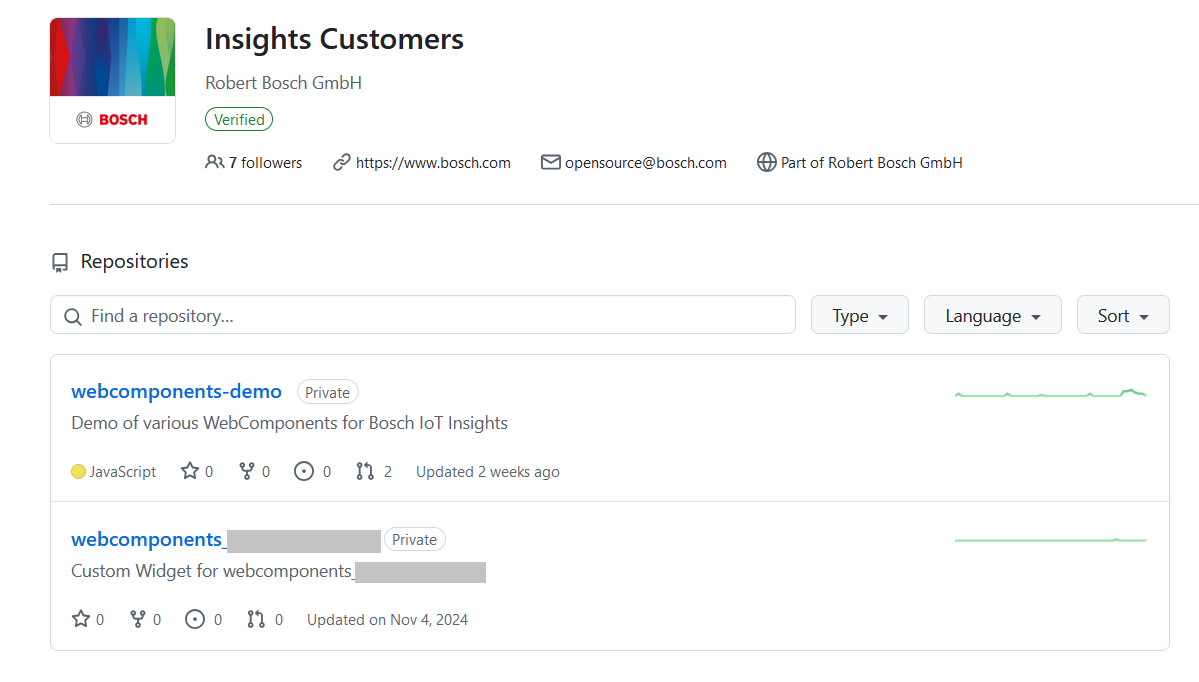Open the Sort dropdown menu
This screenshot has height=682, width=1199.
(x=1122, y=315)
